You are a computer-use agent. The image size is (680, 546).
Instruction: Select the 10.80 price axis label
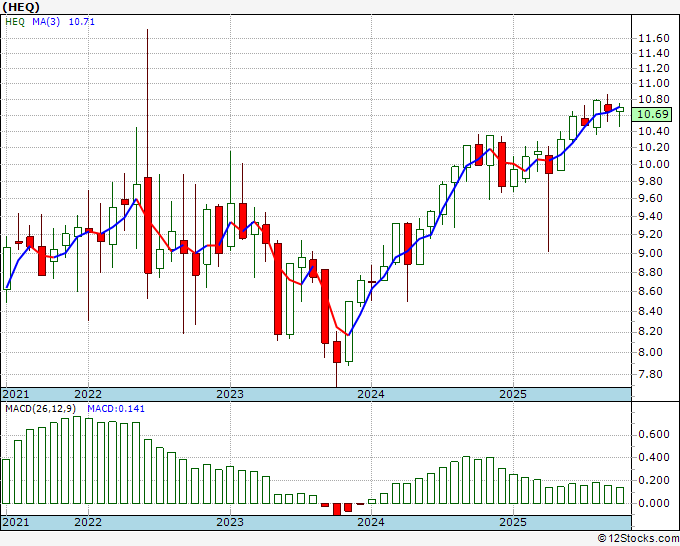coord(654,100)
